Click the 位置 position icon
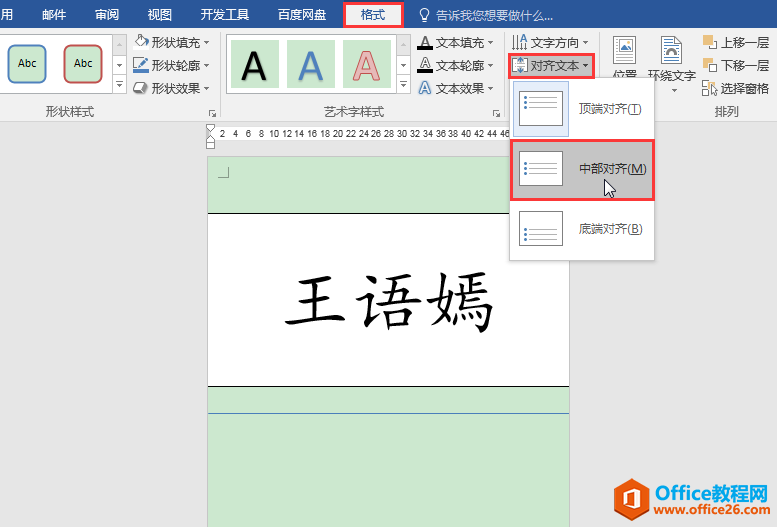 tap(624, 50)
